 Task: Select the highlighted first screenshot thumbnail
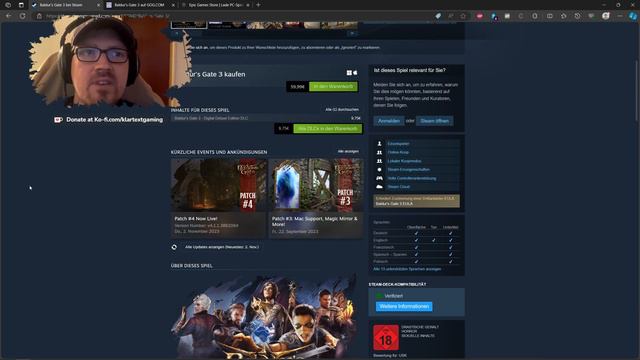point(189,25)
